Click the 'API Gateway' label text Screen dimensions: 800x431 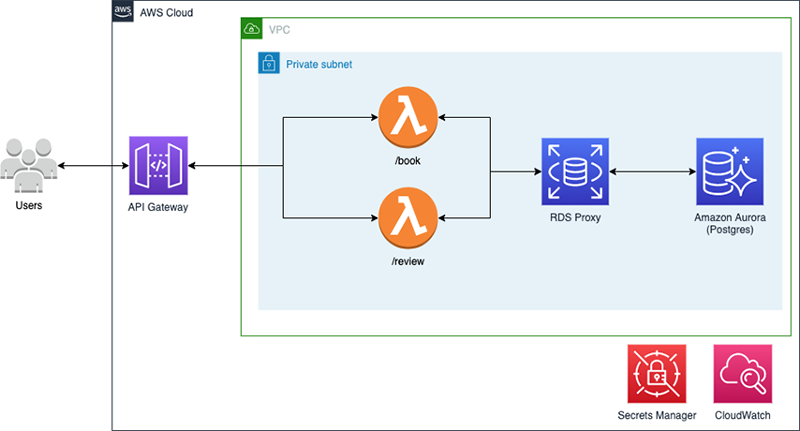[x=158, y=207]
